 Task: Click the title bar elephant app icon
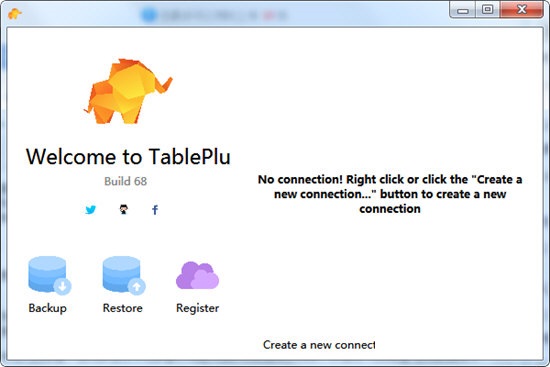14,14
